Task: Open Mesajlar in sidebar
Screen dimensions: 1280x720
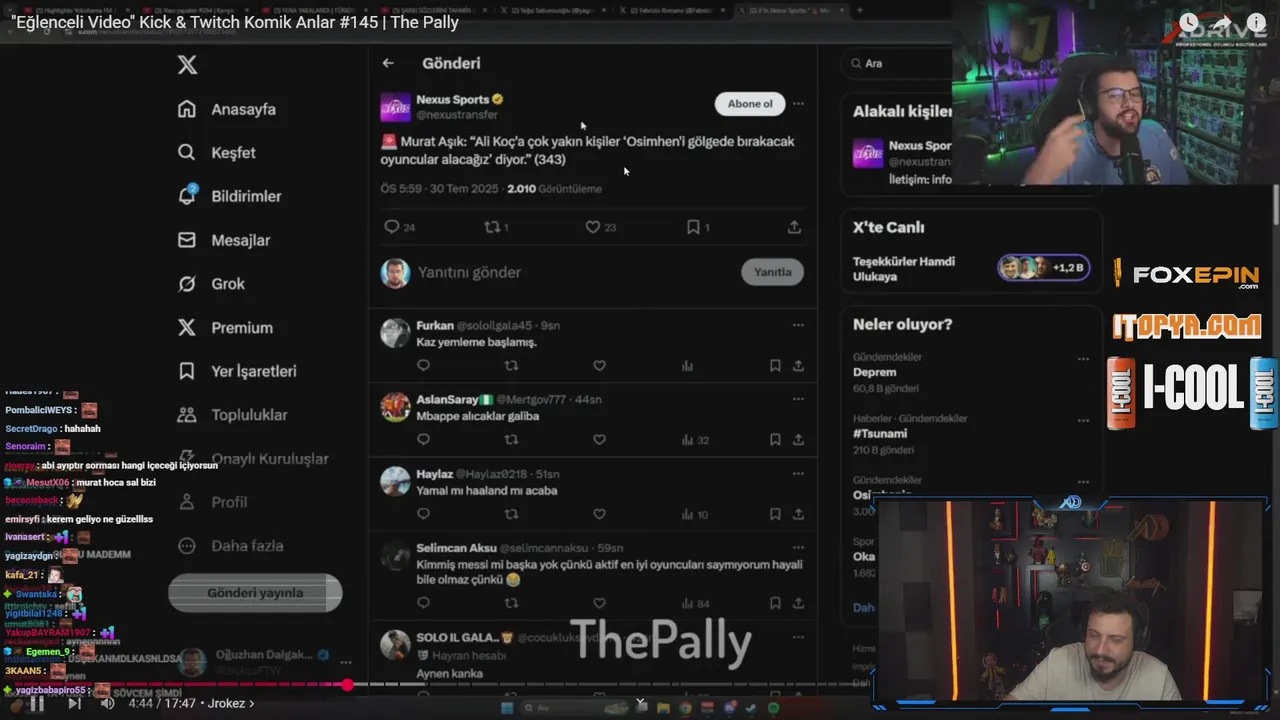Action: [224, 240]
